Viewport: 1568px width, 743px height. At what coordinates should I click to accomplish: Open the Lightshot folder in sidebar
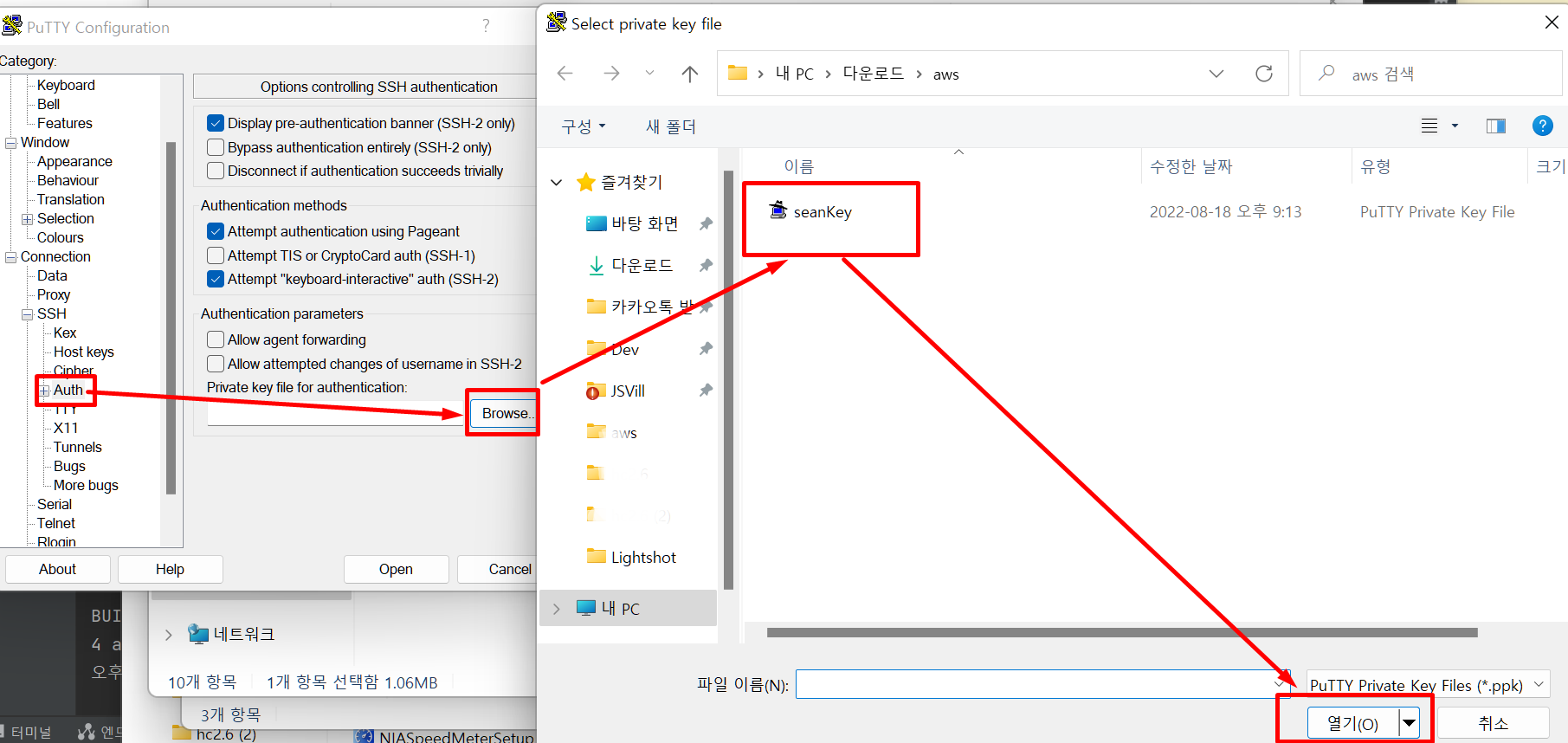[643, 558]
